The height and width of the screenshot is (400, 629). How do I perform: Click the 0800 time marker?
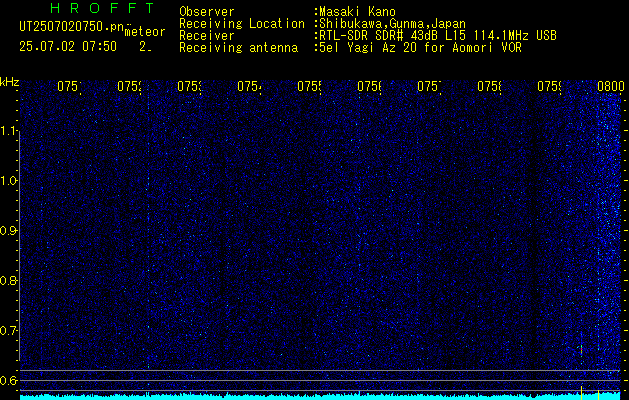[x=611, y=86]
